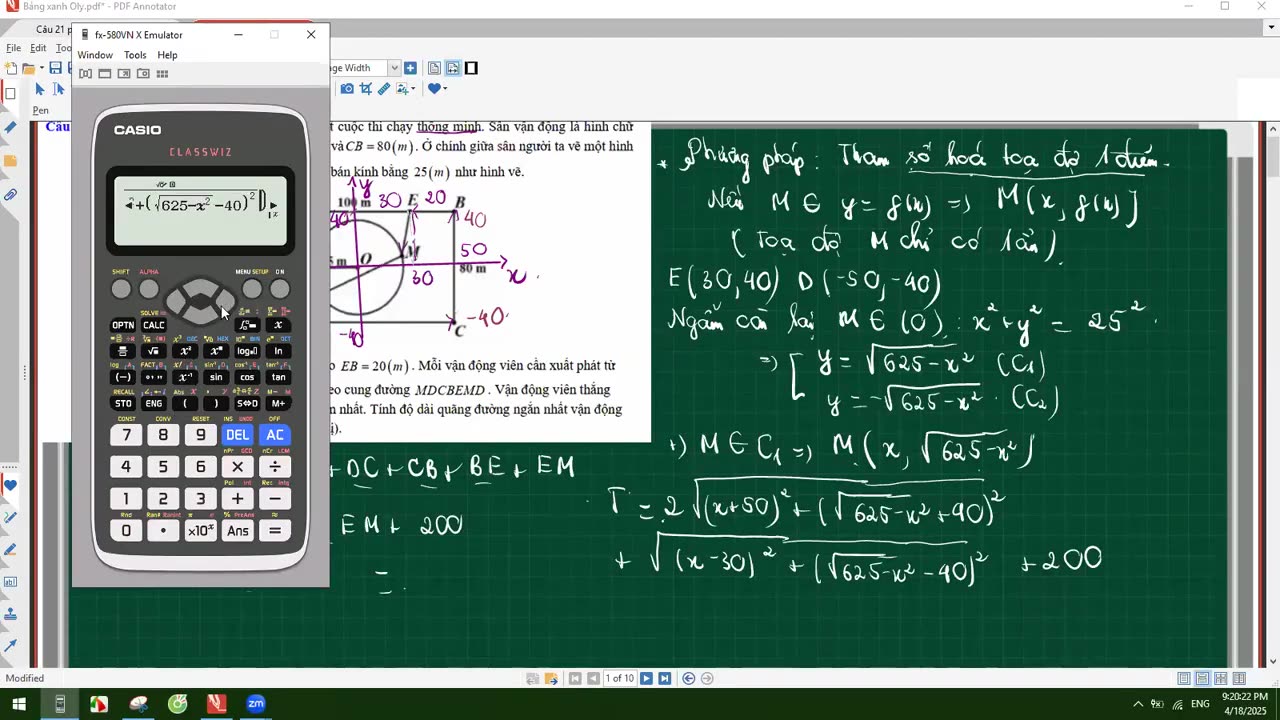Image resolution: width=1280 pixels, height=720 pixels.
Task: Click the ON key on the calculator
Action: (x=280, y=289)
